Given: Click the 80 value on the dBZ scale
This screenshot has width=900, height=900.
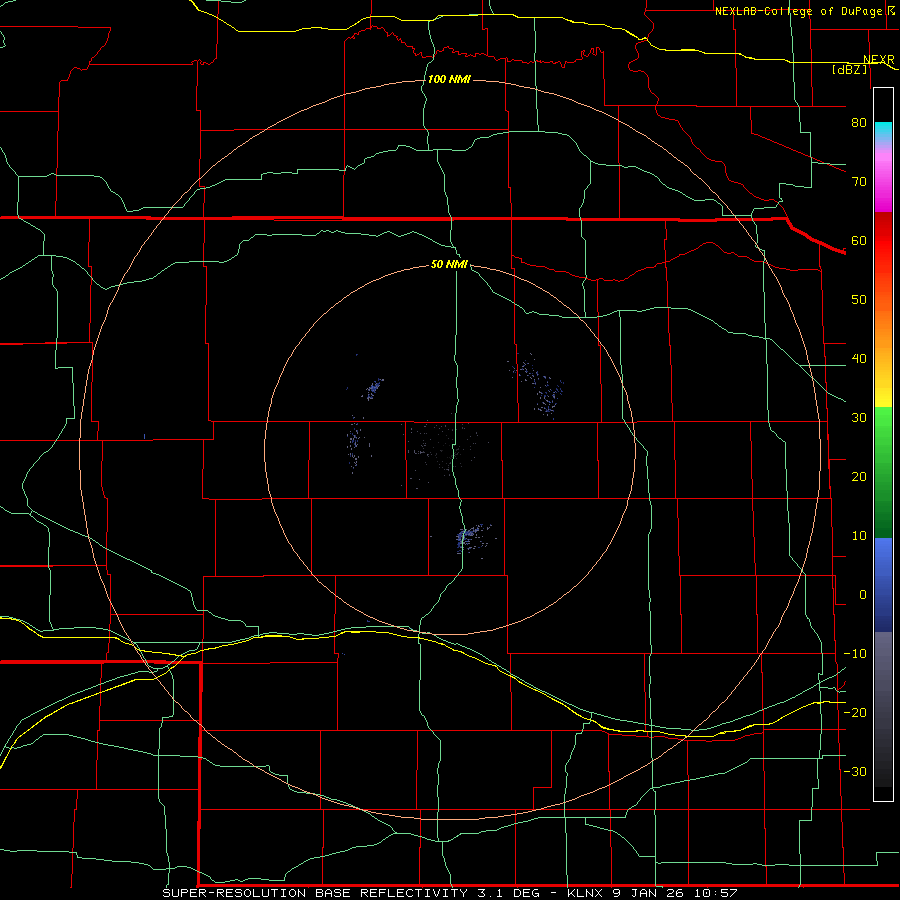Looking at the screenshot, I should (859, 123).
